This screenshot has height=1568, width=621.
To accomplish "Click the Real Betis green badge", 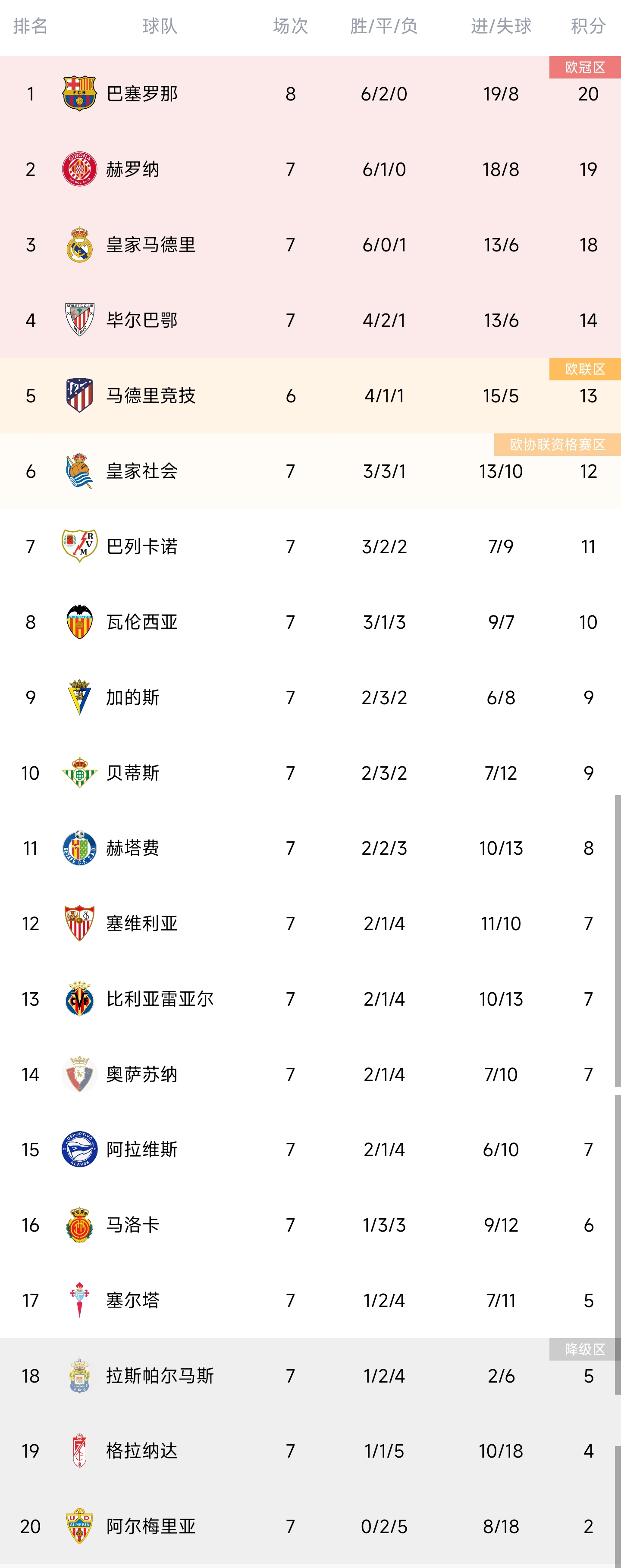I will click(79, 772).
